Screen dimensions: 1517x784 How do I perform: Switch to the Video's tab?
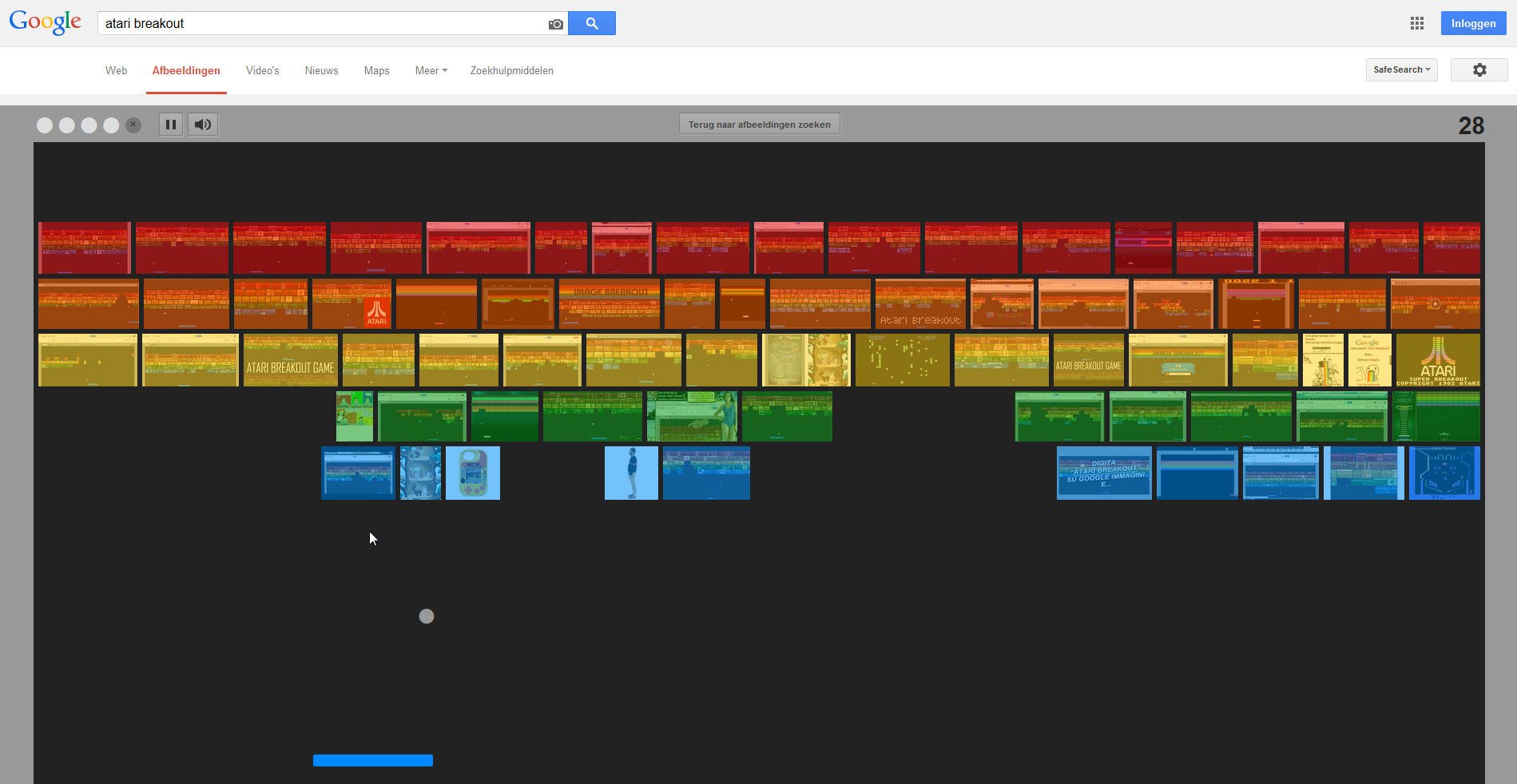[262, 70]
